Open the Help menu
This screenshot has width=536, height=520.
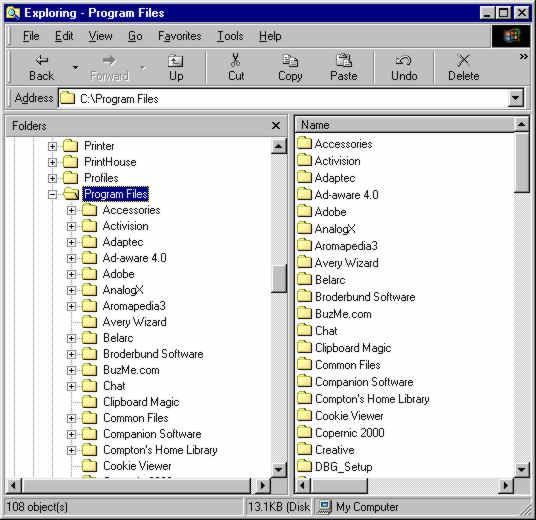pos(270,36)
